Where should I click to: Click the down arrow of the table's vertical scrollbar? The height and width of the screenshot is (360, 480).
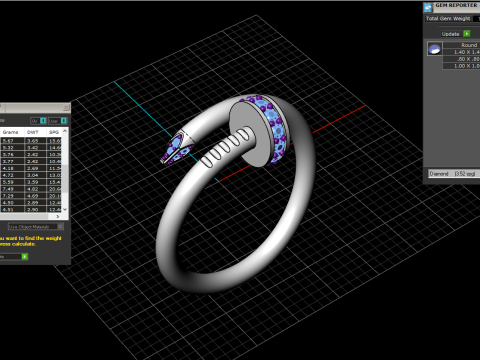(x=65, y=209)
